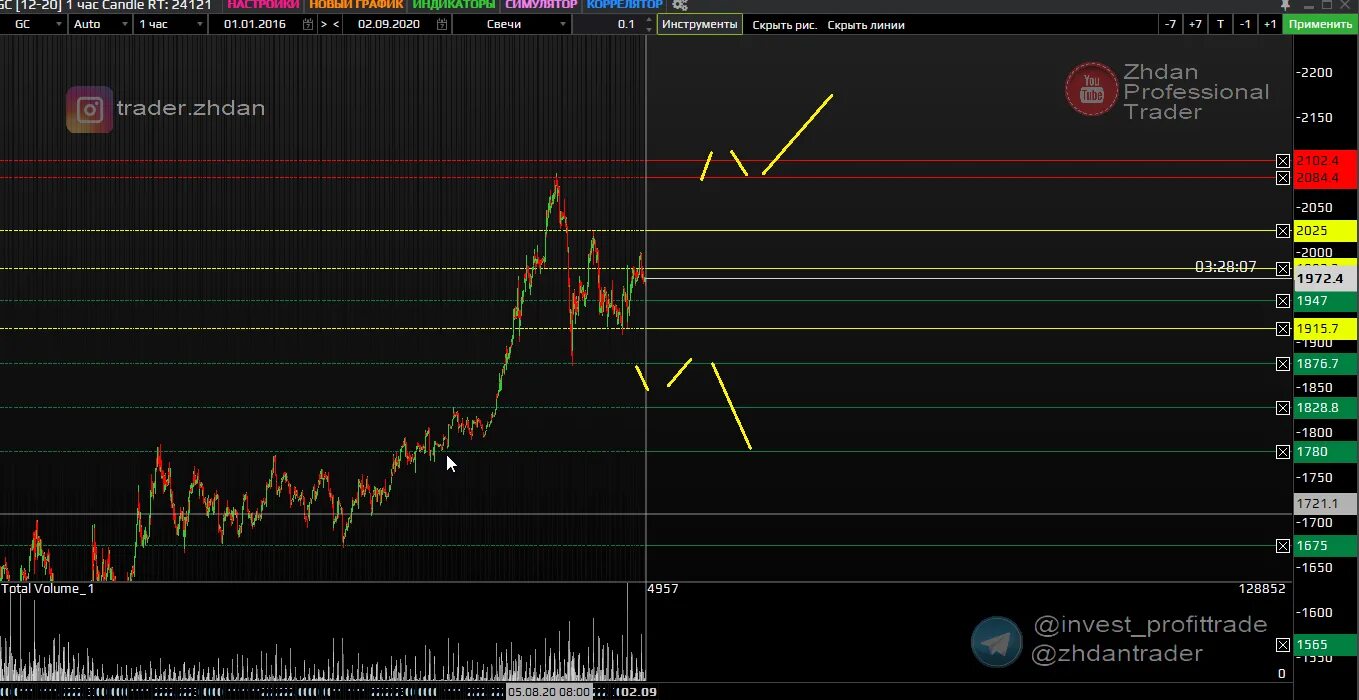Screen dimensions: 1359x700
Task: Click the volume value 4957
Action: pyautogui.click(x=663, y=589)
